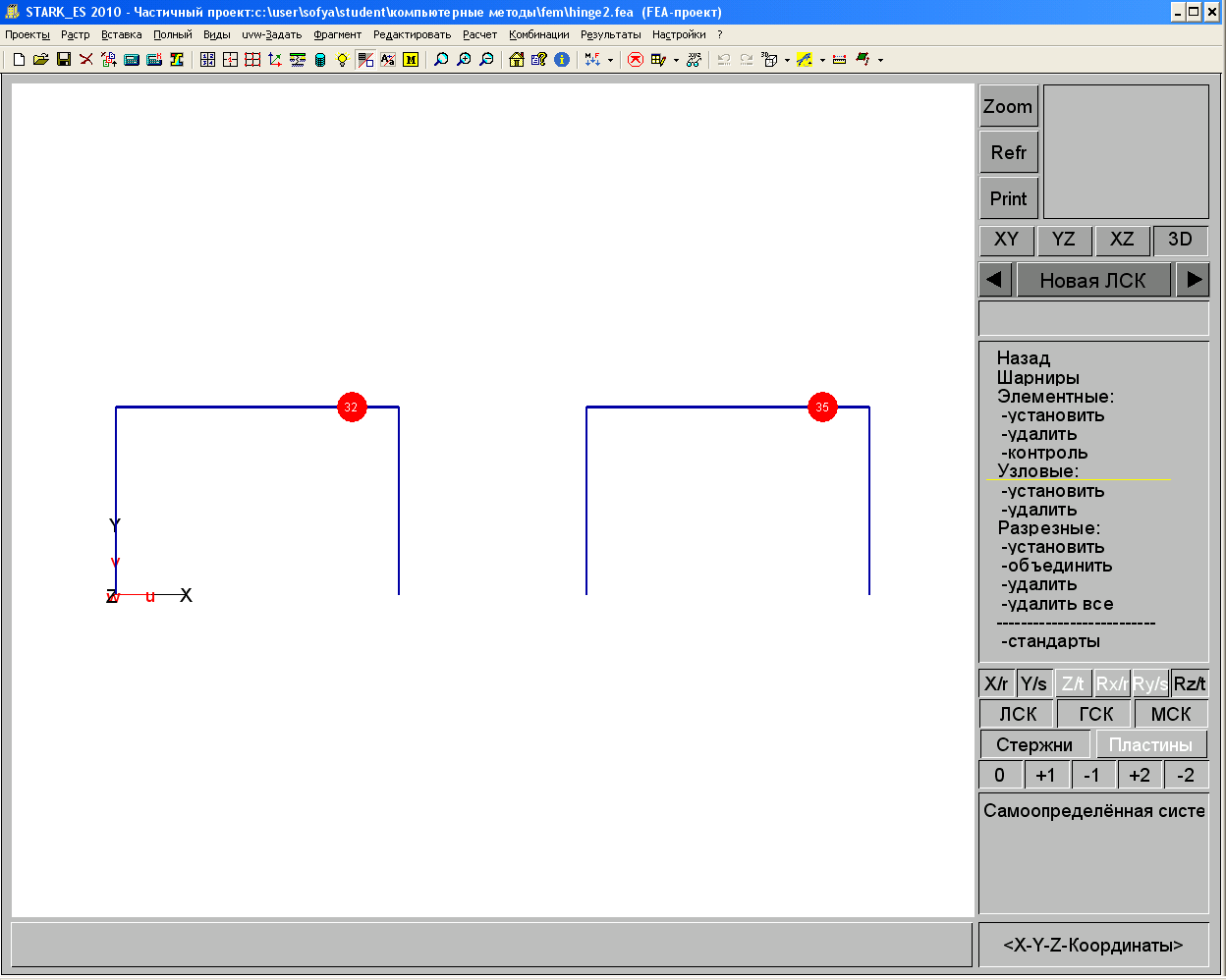This screenshot has width=1226, height=980.
Task: Click the red grid mesh icon
Action: point(252,60)
